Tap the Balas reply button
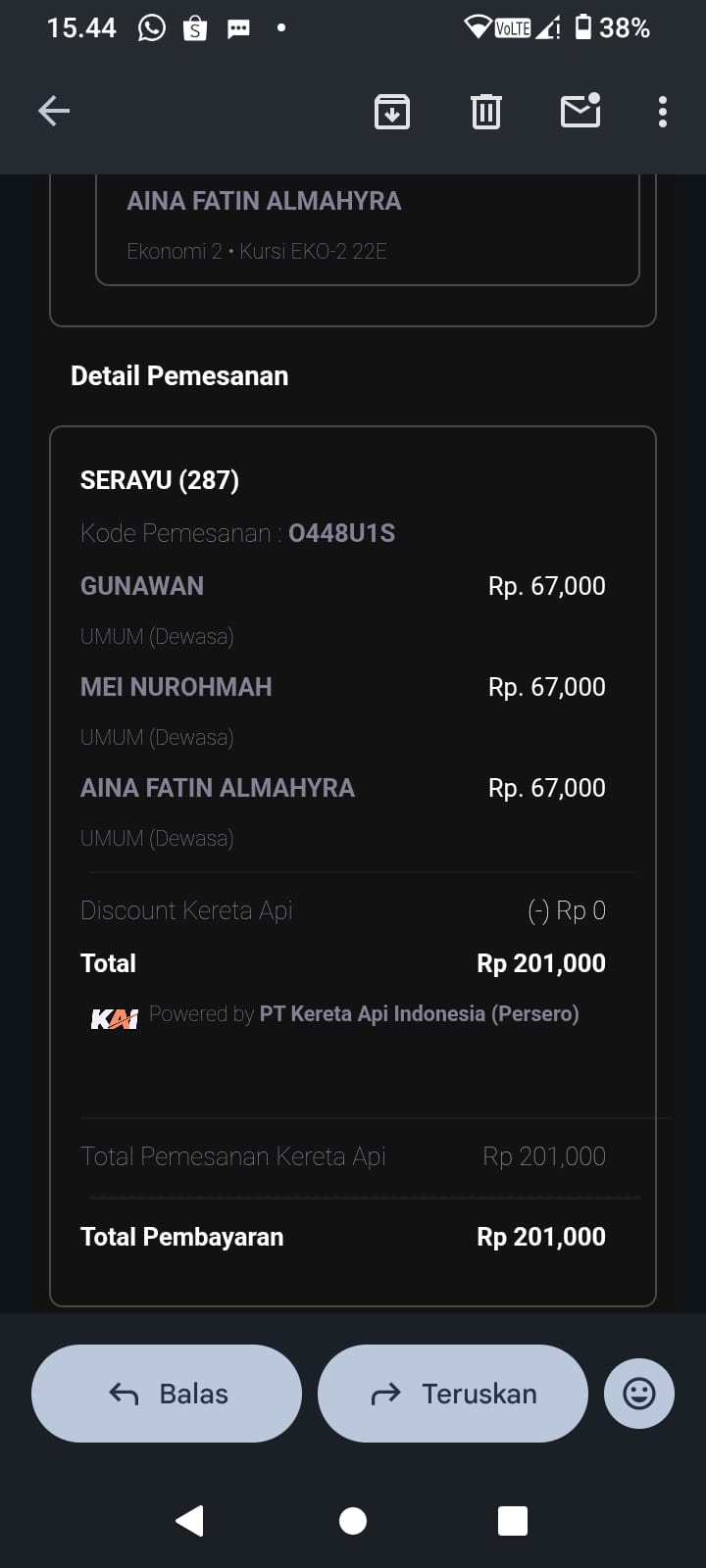Viewport: 706px width, 1568px height. [167, 1394]
